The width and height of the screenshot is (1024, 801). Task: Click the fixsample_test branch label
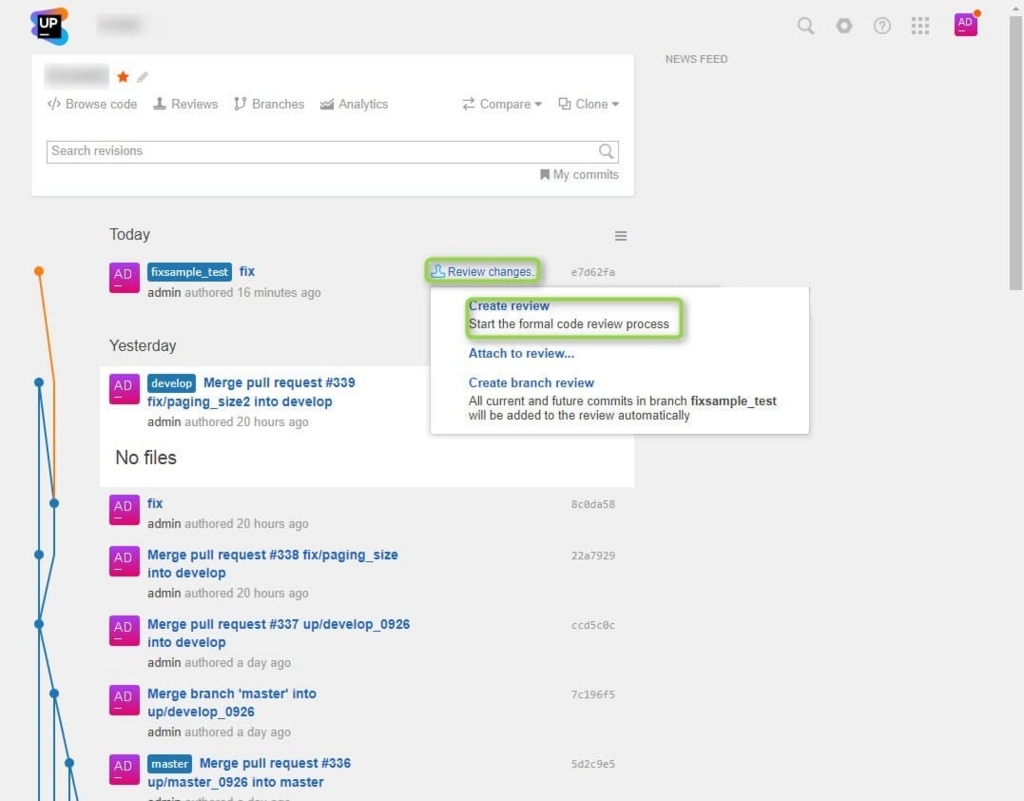(189, 272)
